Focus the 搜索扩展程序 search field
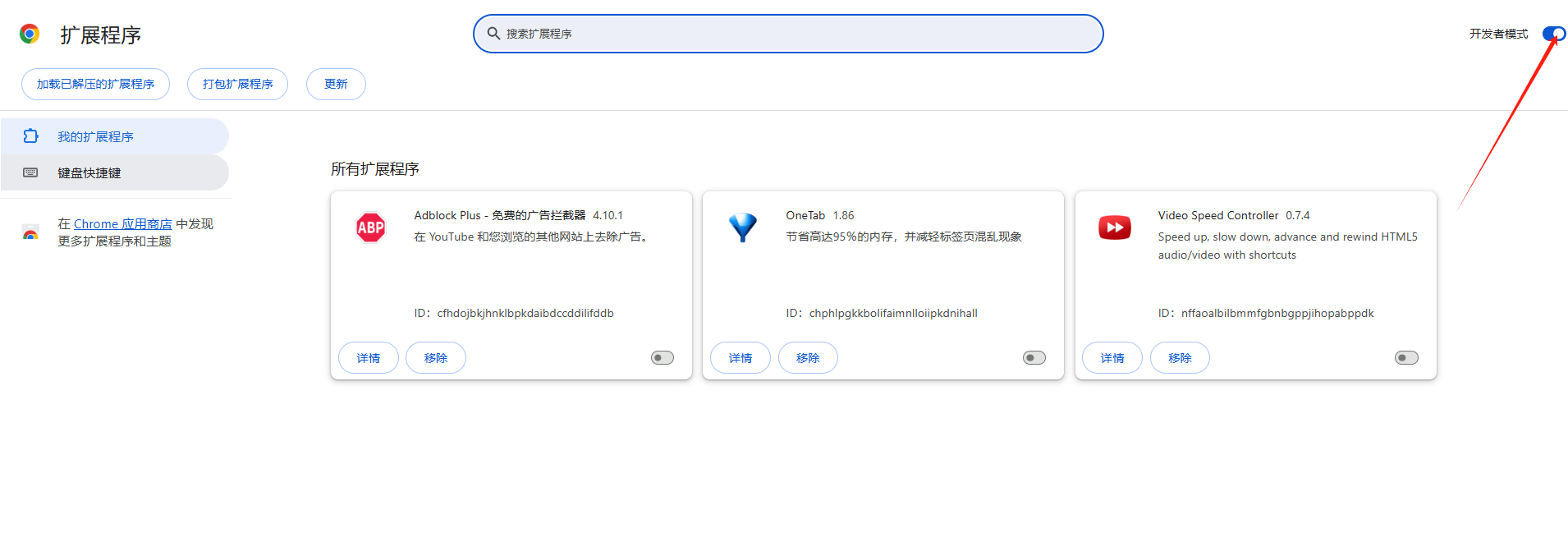The width and height of the screenshot is (1568, 556). tap(788, 34)
